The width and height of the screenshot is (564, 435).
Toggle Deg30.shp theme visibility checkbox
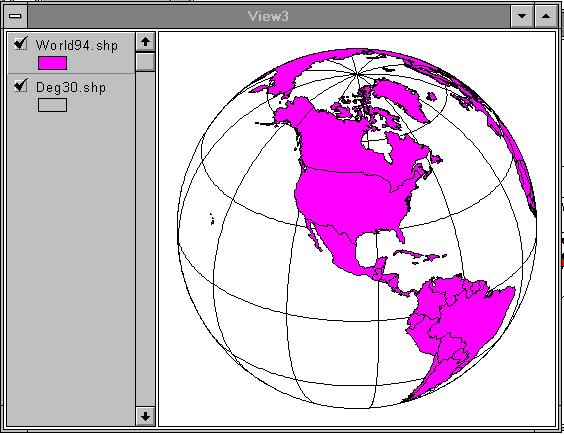coord(21,86)
